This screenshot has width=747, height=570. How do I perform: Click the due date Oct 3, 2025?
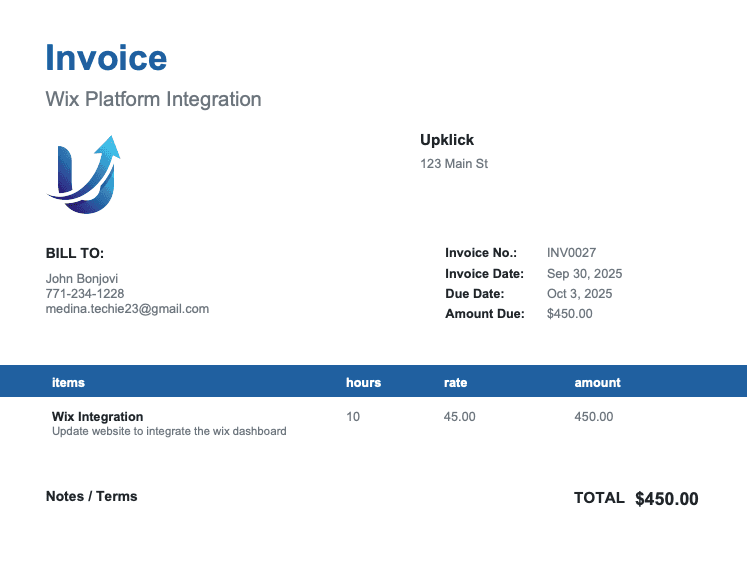(x=579, y=294)
